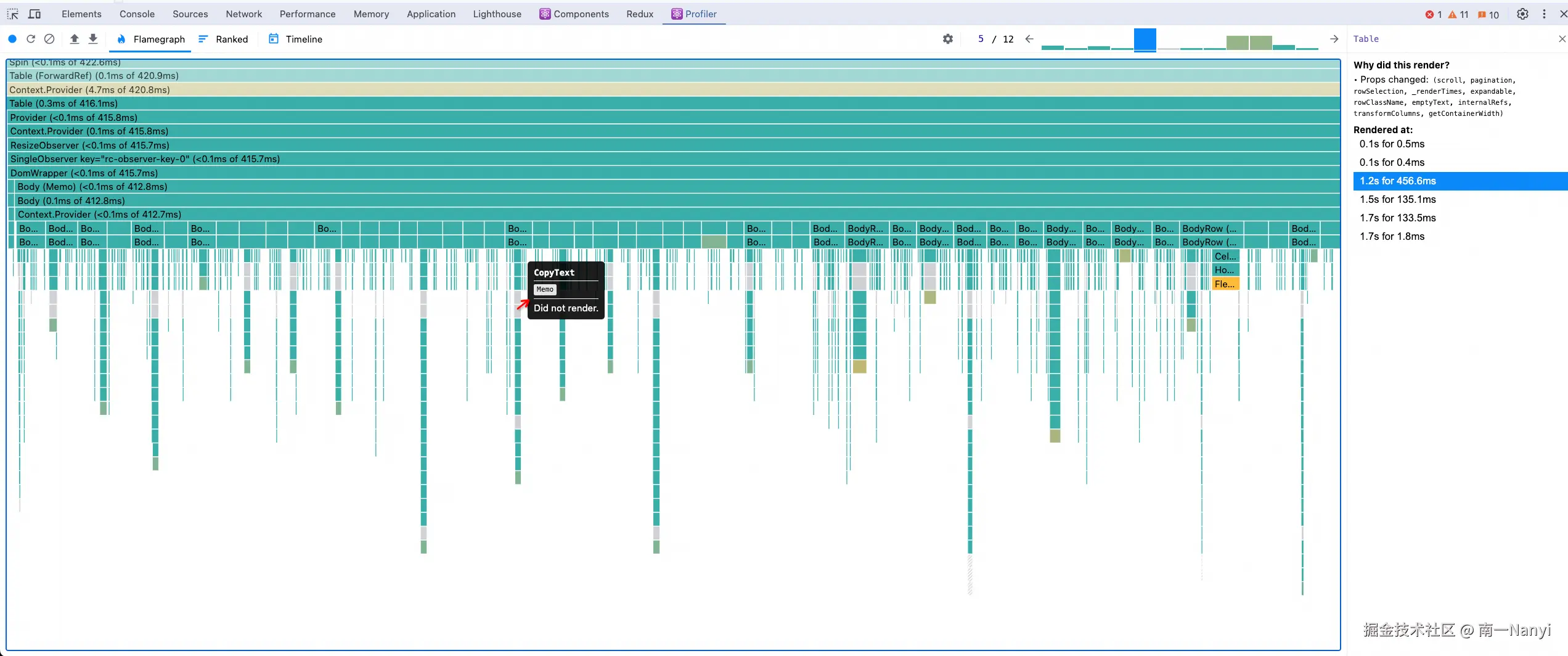This screenshot has height=656, width=1568.
Task: Select the highlighted blue commit bar
Action: click(1145, 39)
